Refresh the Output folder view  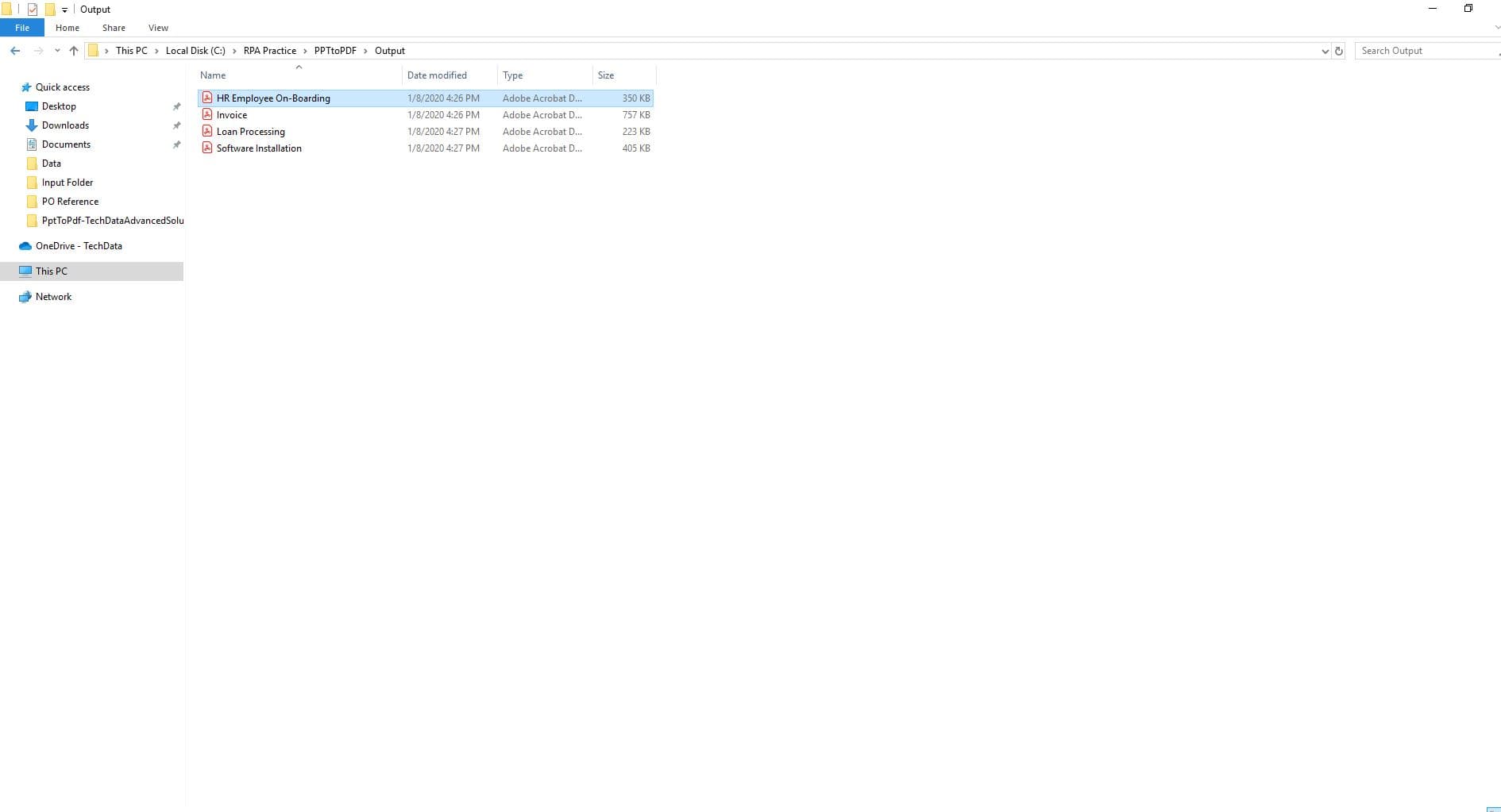1339,51
